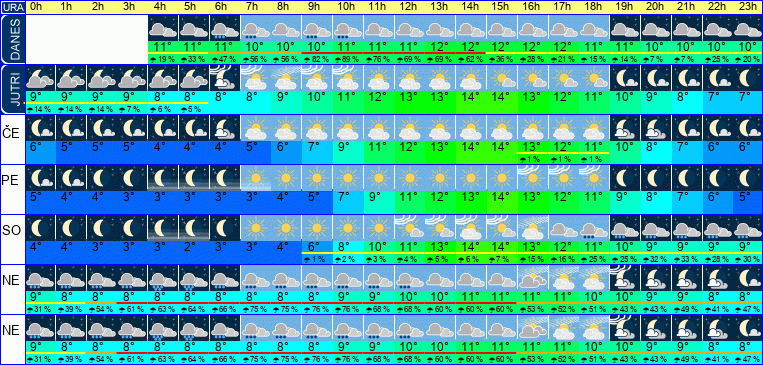763x365 pixels.
Task: Open the JUTRI day row label
Action: pos(12,89)
